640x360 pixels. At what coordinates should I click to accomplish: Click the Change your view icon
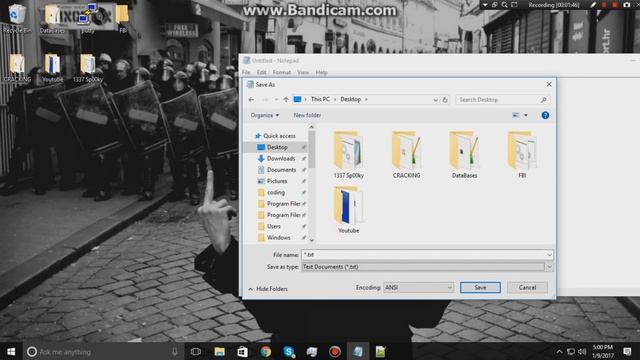pos(516,116)
